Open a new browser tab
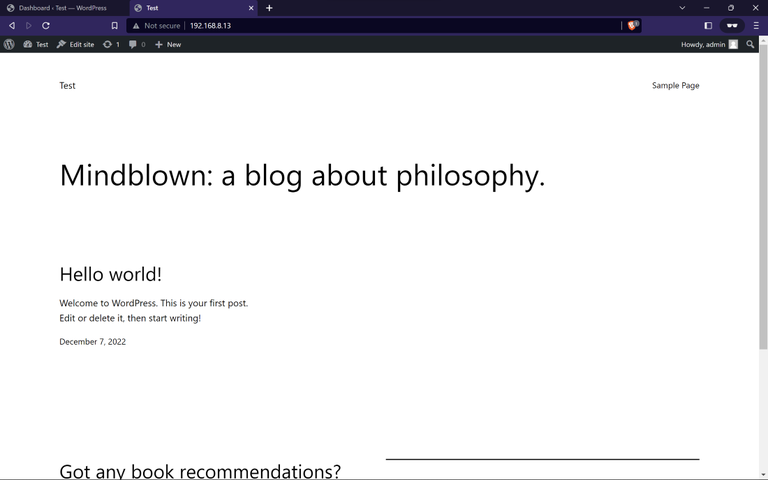This screenshot has height=480, width=768. coord(269,8)
